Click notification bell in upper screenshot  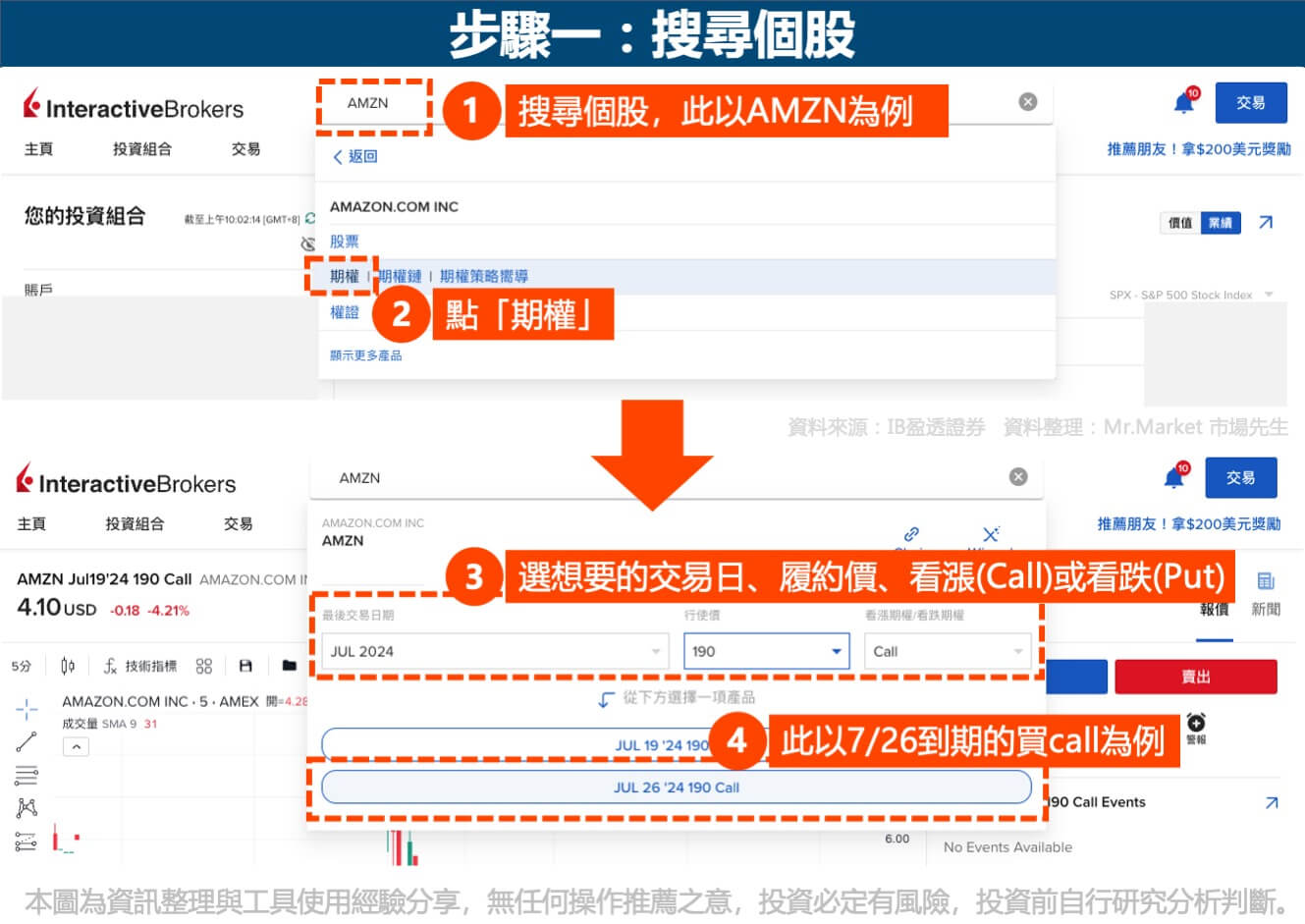pyautogui.click(x=1185, y=102)
